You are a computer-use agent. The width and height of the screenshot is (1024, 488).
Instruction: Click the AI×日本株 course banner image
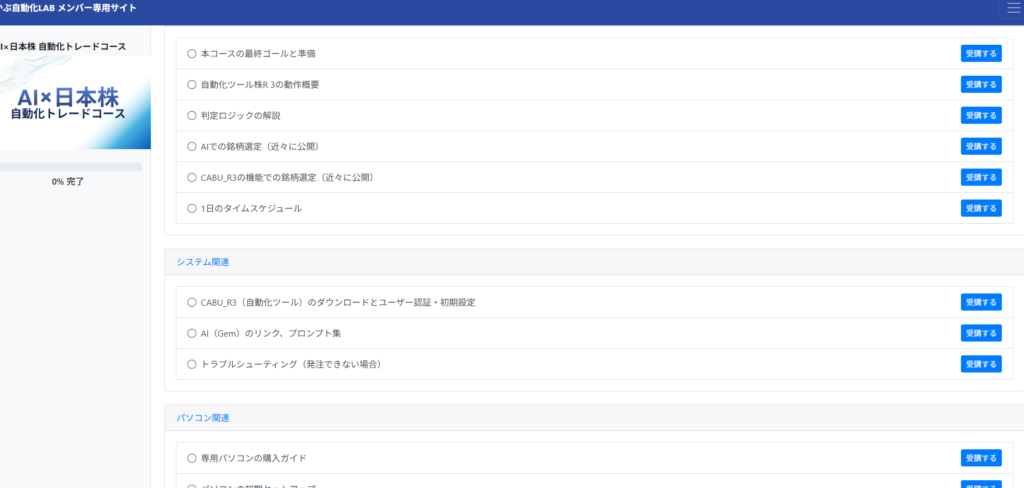click(75, 103)
